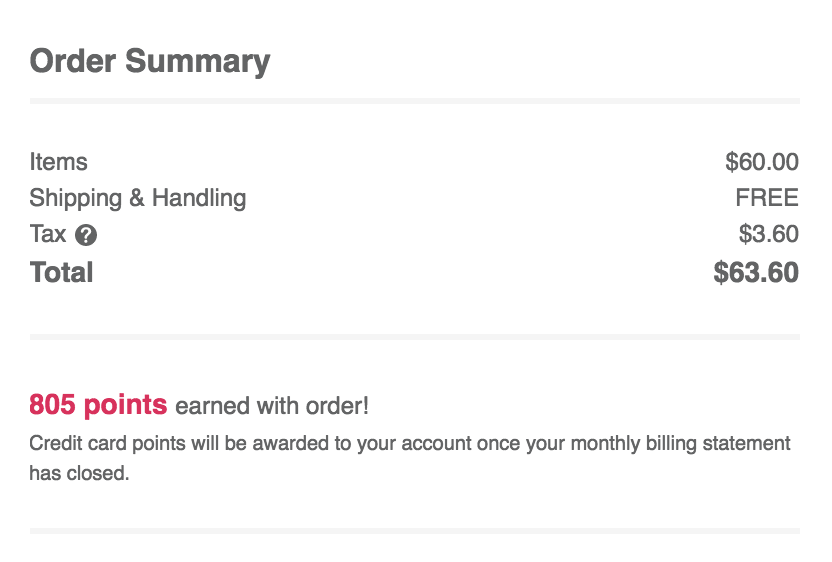The width and height of the screenshot is (832, 562).
Task: Click the $63.60 total amount
Action: 756,272
